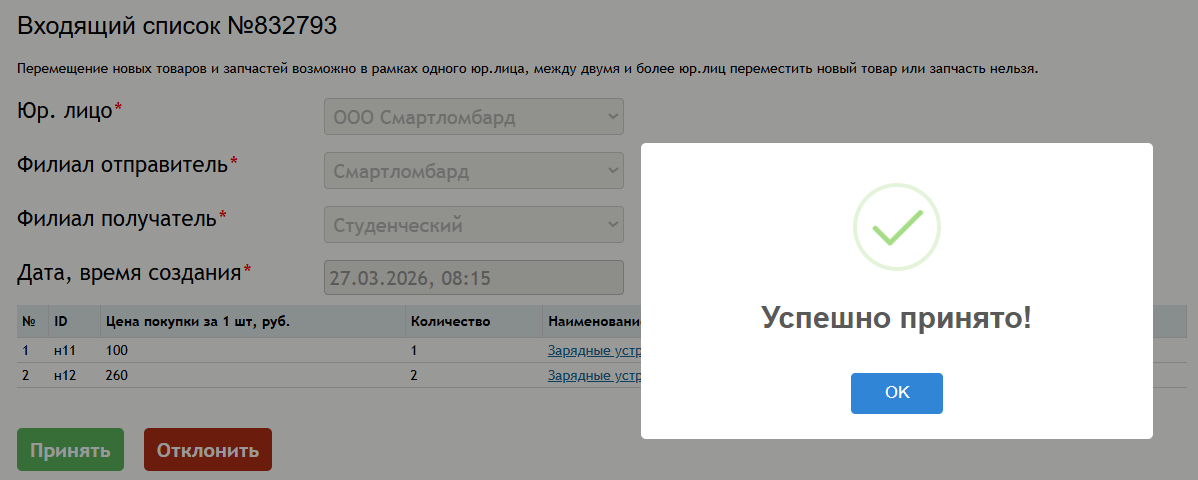This screenshot has width=1198, height=480.
Task: Open the Филиал получатель dropdown
Action: [474, 225]
